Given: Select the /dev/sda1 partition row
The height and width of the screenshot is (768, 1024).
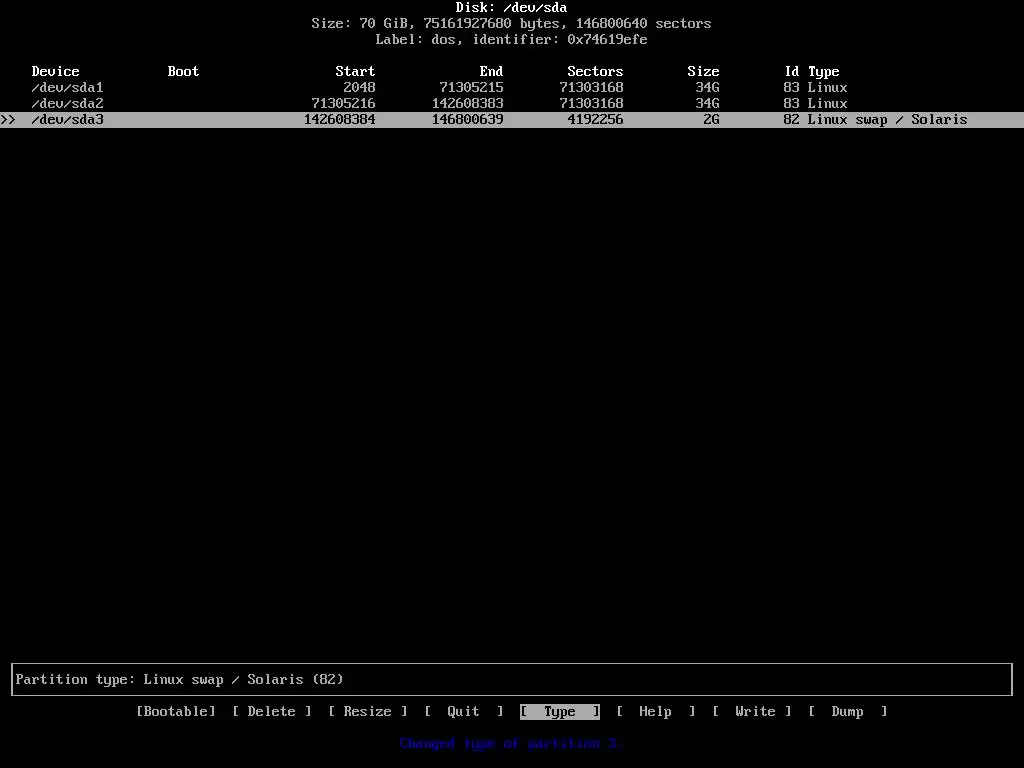Looking at the screenshot, I should click(512, 88).
